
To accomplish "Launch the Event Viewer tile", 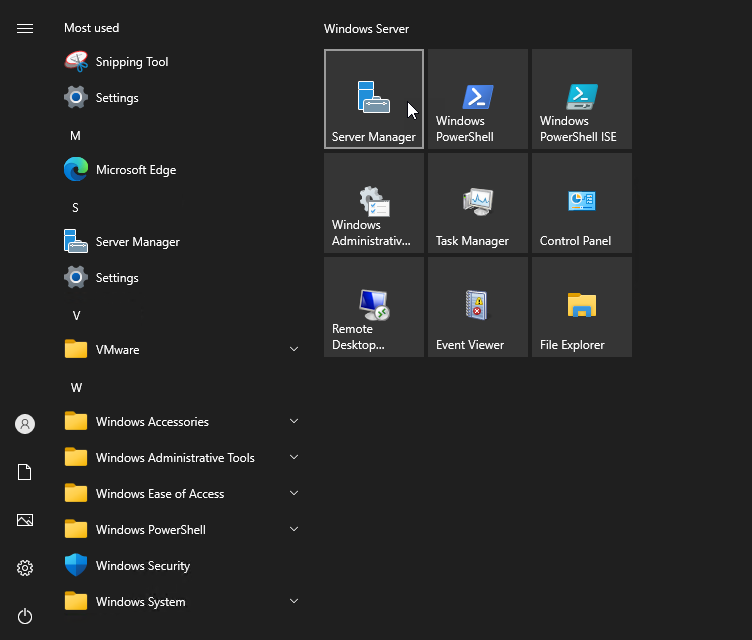I will point(478,307).
